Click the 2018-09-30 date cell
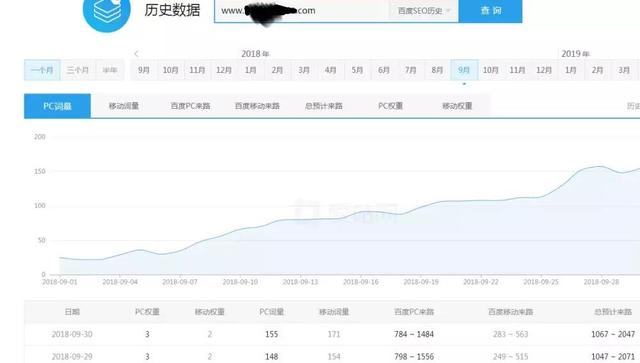The height and width of the screenshot is (363, 640). (x=72, y=334)
